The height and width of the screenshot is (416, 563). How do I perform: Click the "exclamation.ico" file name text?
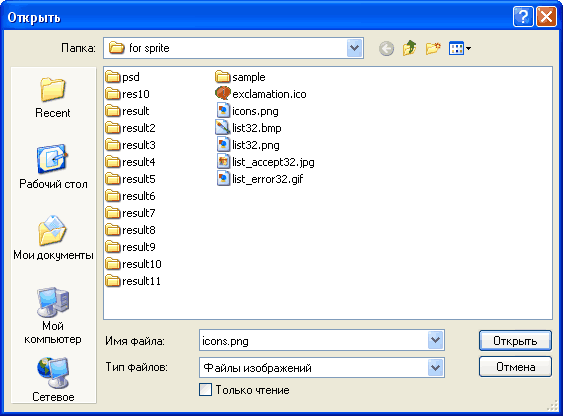[269, 94]
